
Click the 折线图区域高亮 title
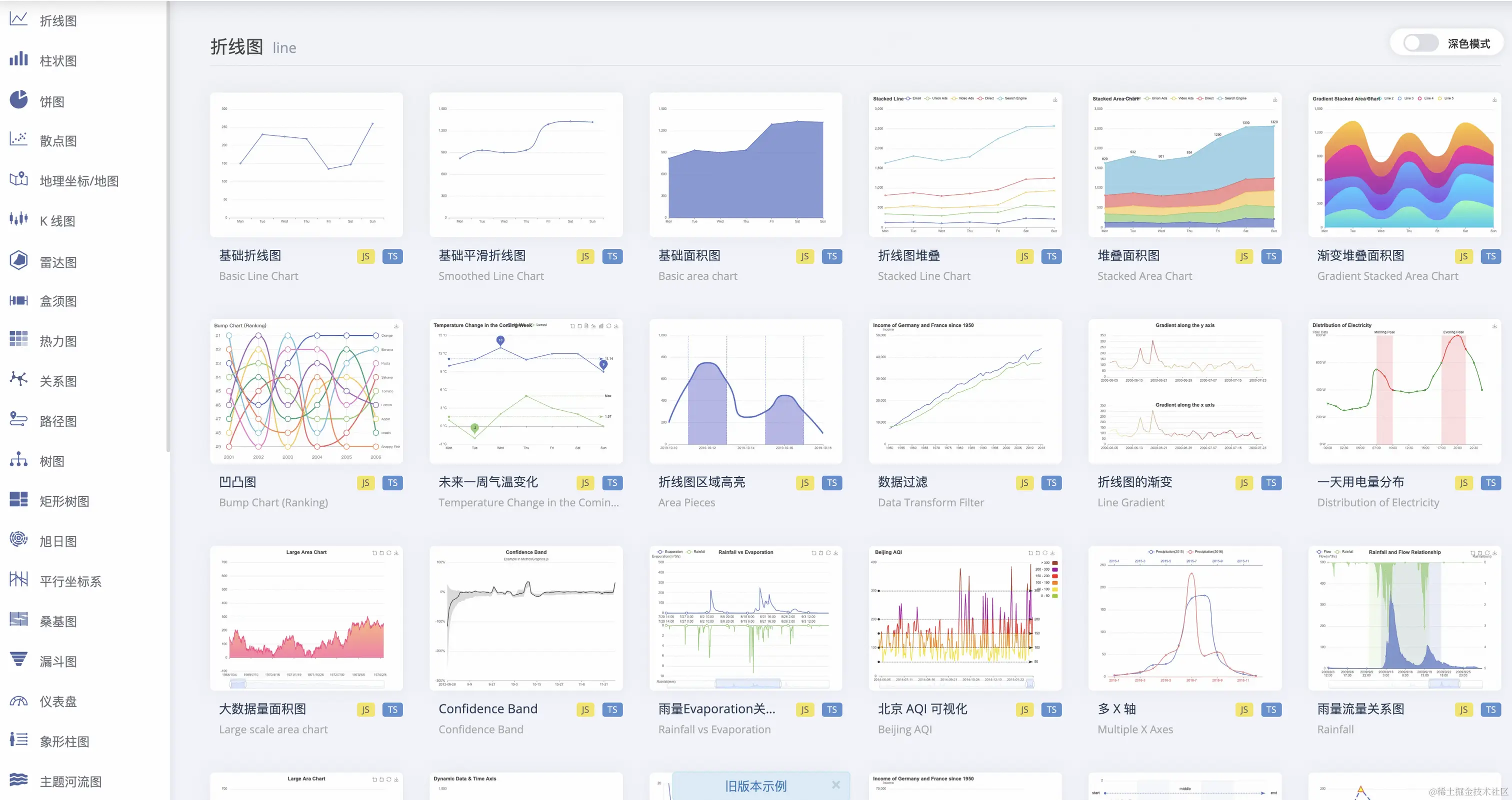tap(701, 482)
